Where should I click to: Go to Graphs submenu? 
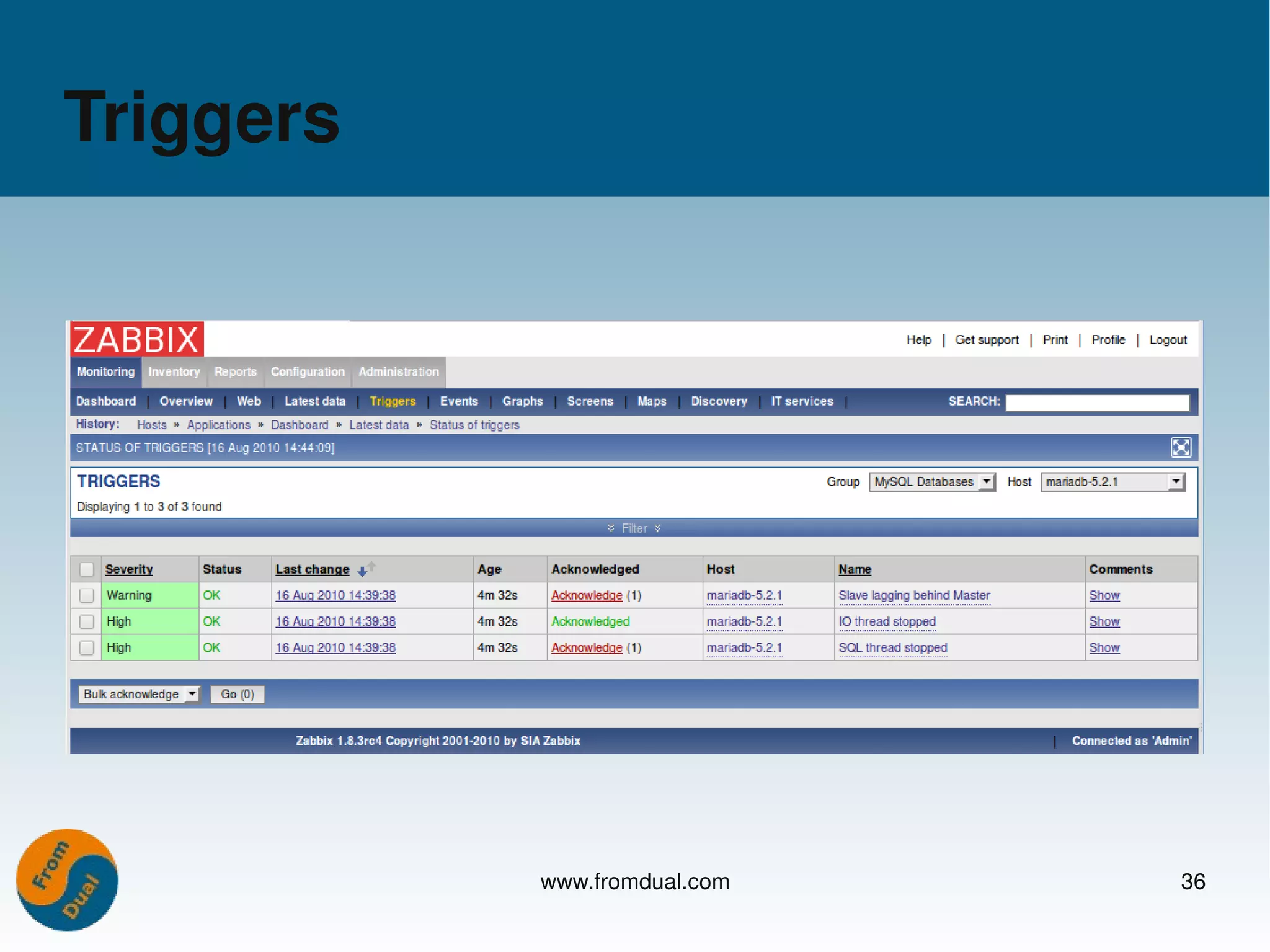523,401
